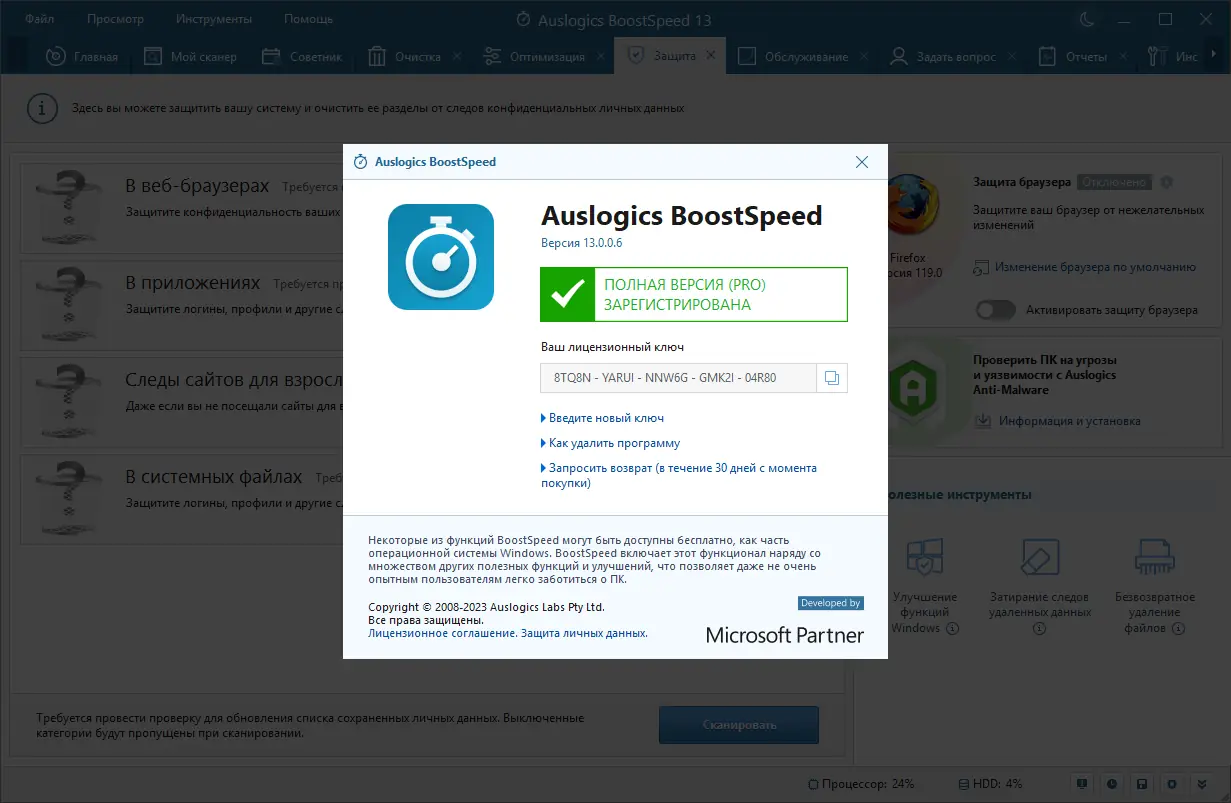Image resolution: width=1231 pixels, height=803 pixels.
Task: Open the Инструменты menu
Action: (x=214, y=19)
